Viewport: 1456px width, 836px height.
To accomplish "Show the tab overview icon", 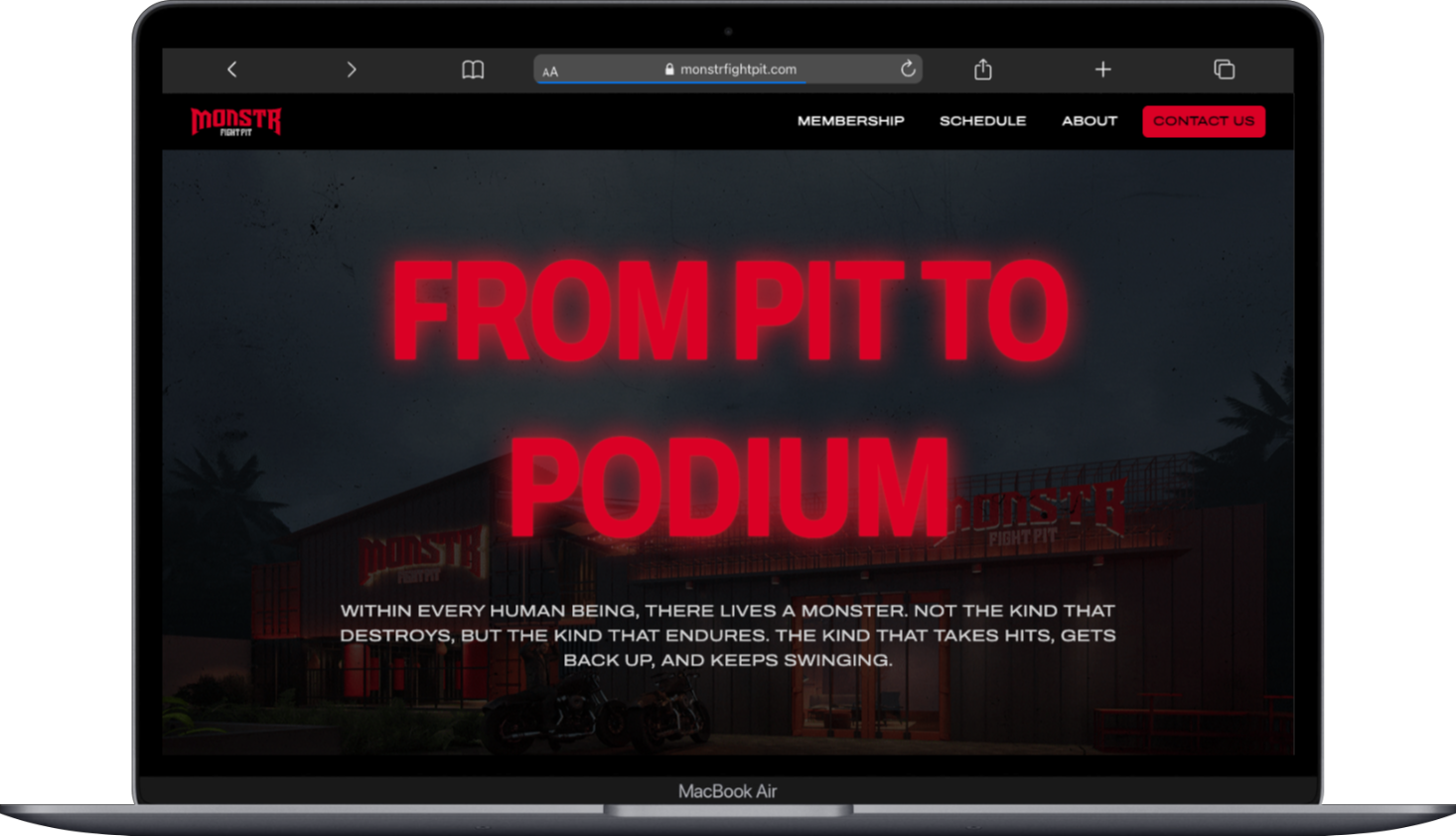I will click(x=1224, y=70).
